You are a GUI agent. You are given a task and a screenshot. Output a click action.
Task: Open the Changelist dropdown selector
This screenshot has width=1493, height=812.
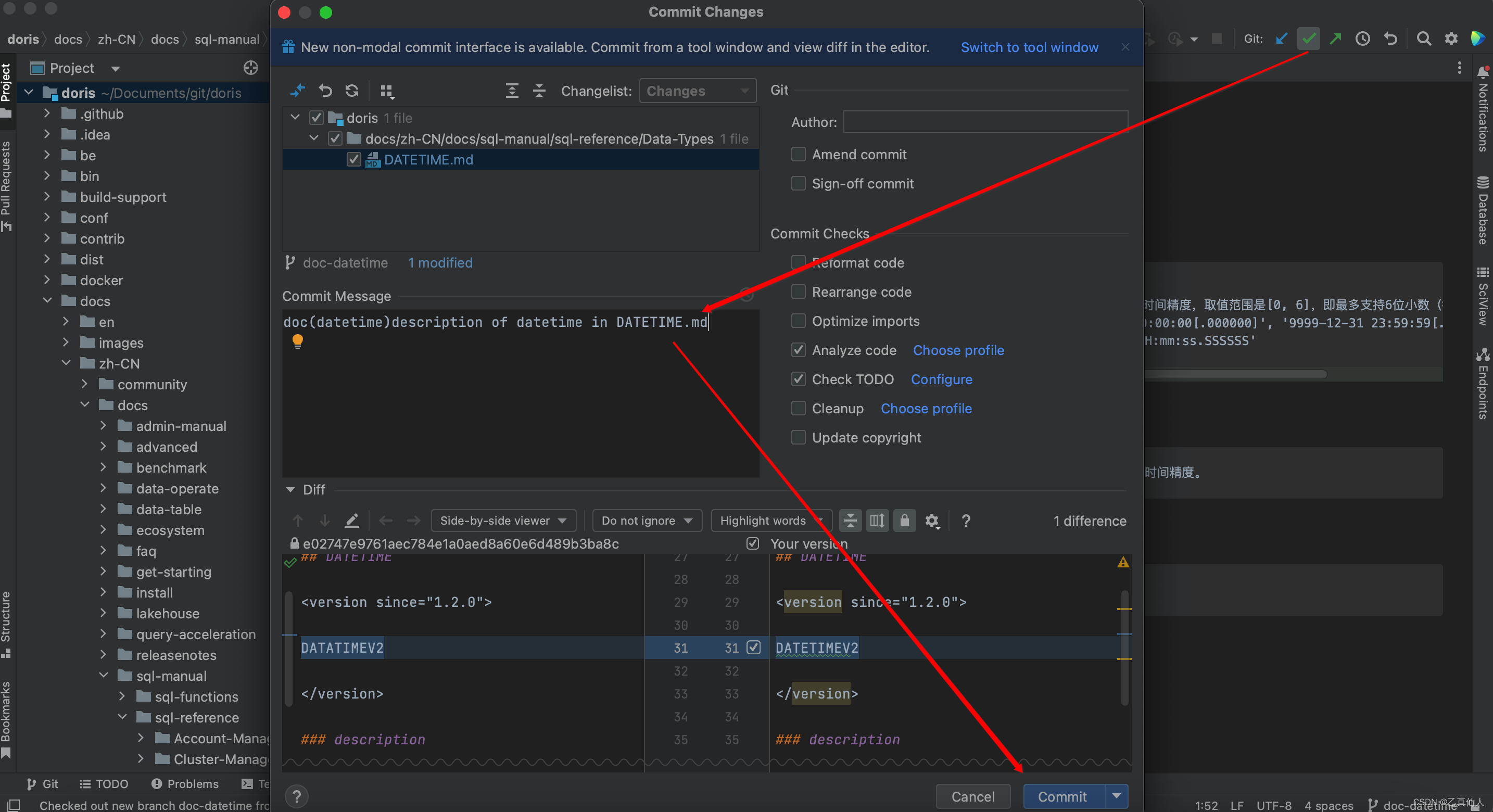tap(696, 91)
